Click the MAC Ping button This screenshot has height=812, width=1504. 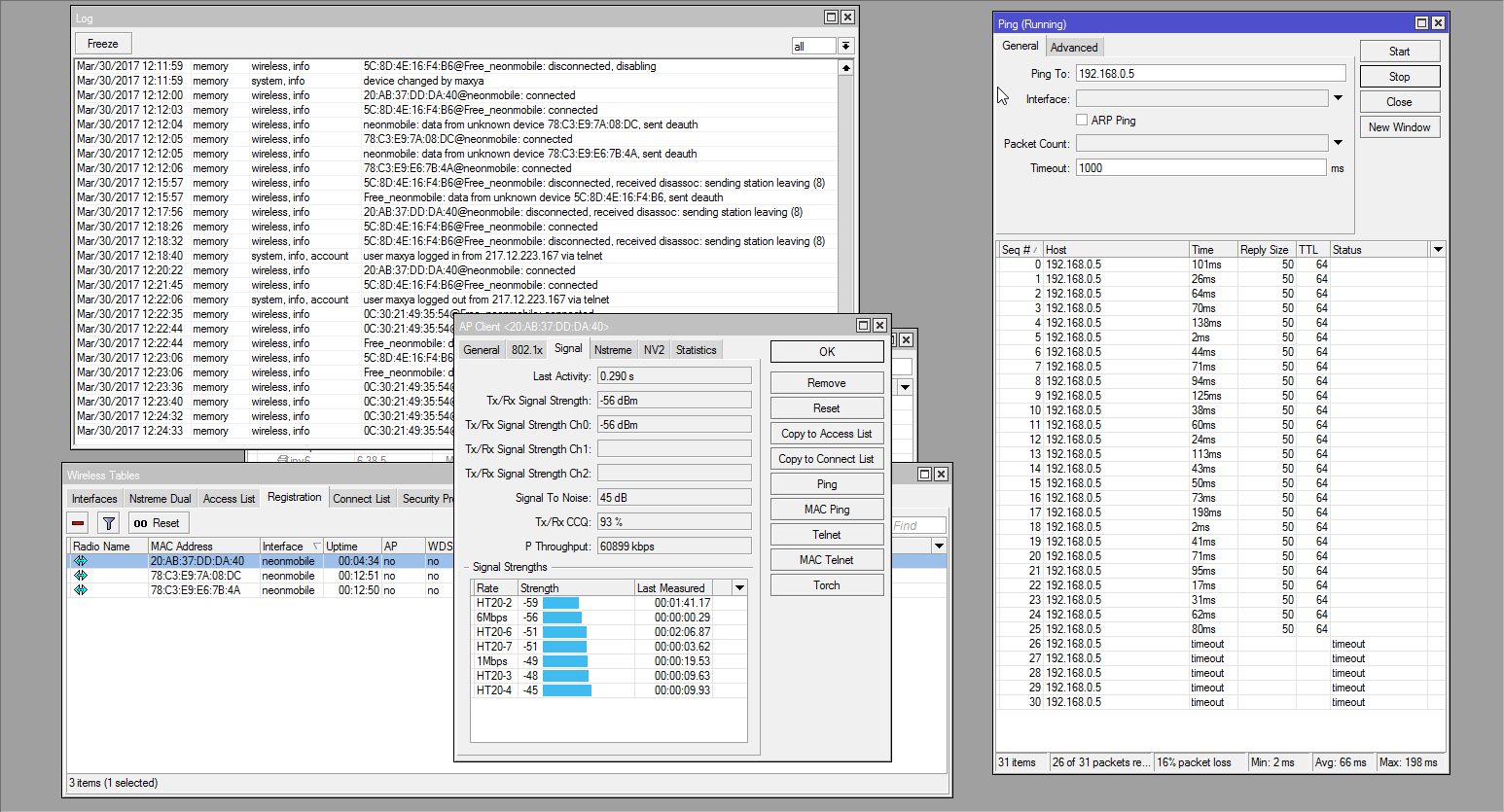[x=827, y=510]
